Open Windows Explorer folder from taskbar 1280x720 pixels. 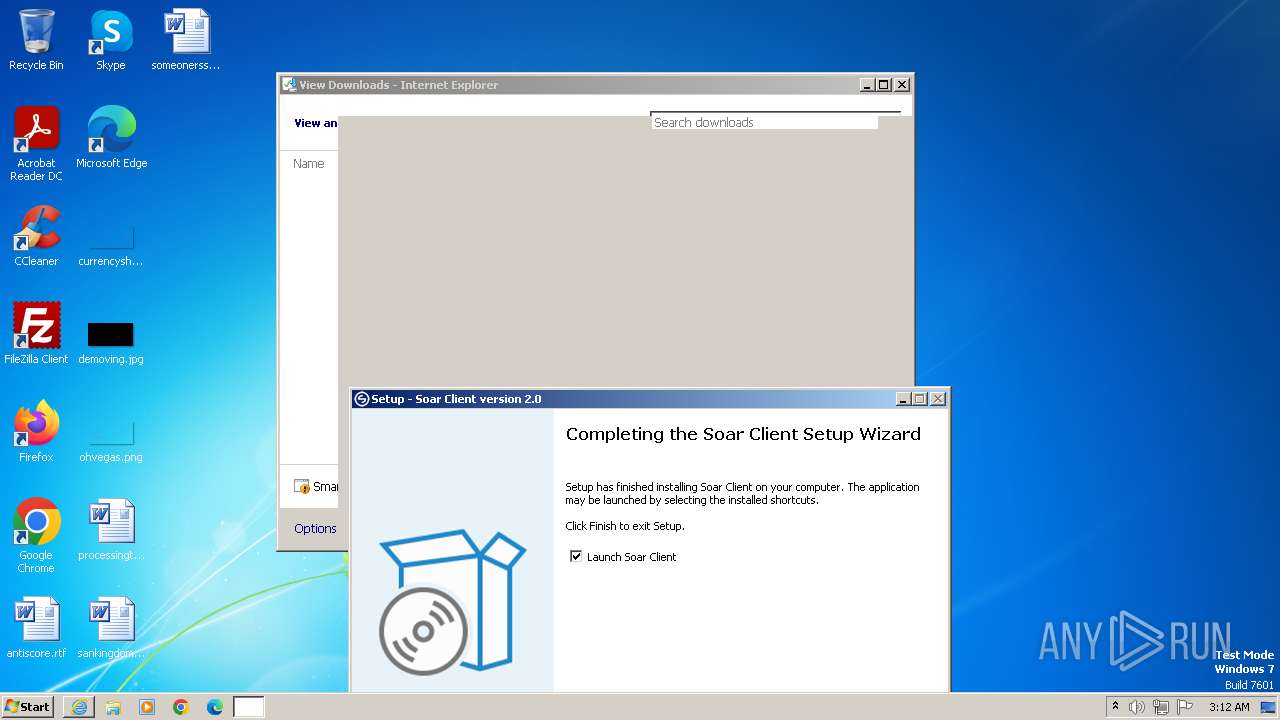(113, 707)
